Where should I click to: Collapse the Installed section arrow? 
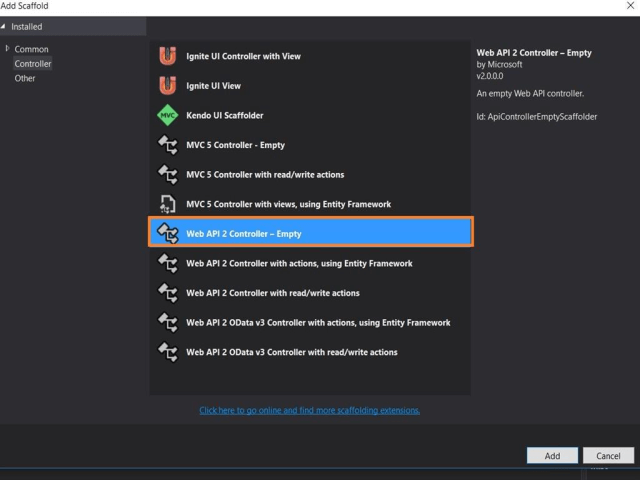coord(5,27)
